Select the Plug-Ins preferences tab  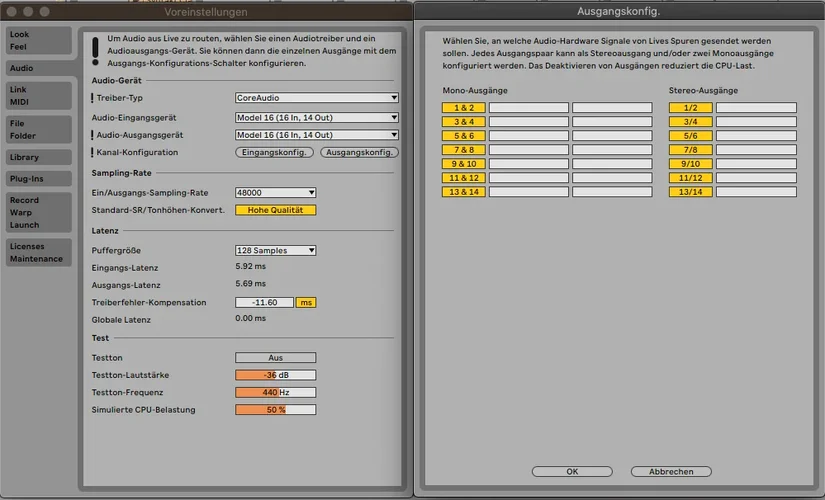tap(37, 179)
